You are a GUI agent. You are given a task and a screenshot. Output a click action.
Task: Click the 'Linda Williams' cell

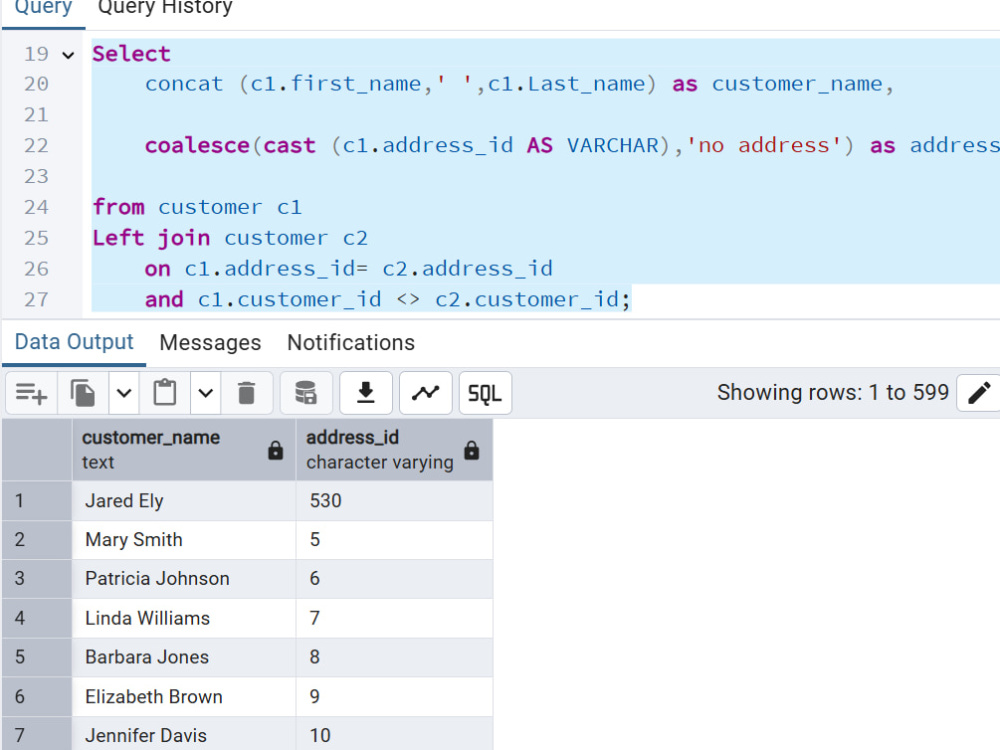coord(184,619)
